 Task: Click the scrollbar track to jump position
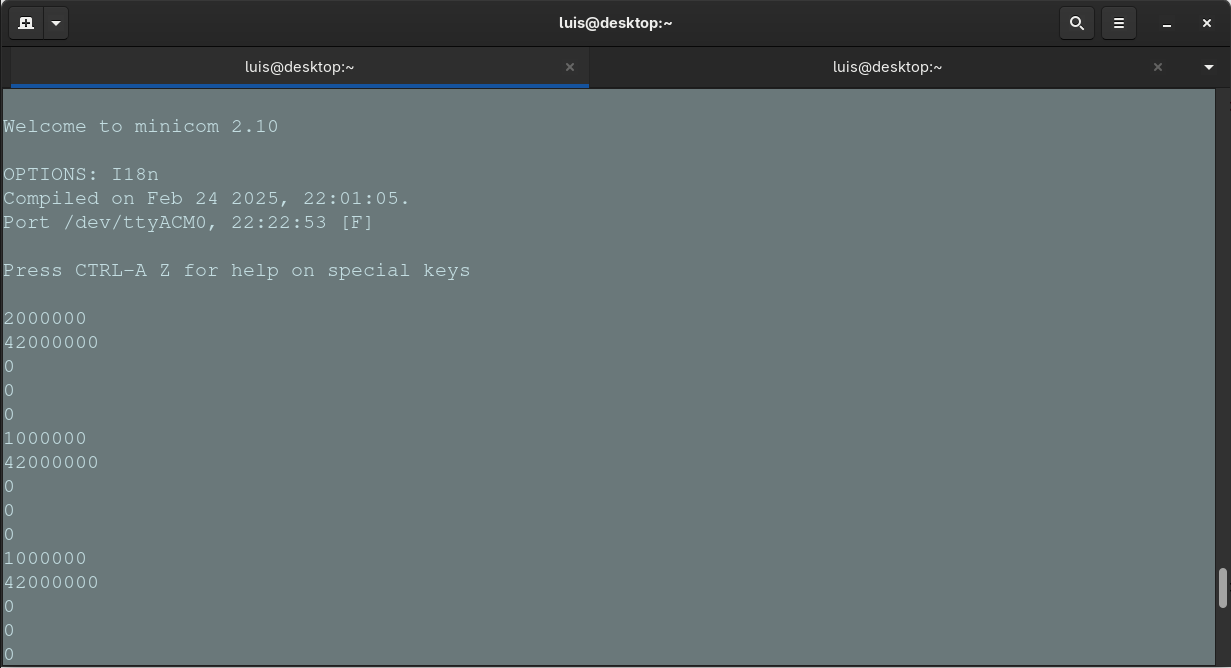[1224, 300]
